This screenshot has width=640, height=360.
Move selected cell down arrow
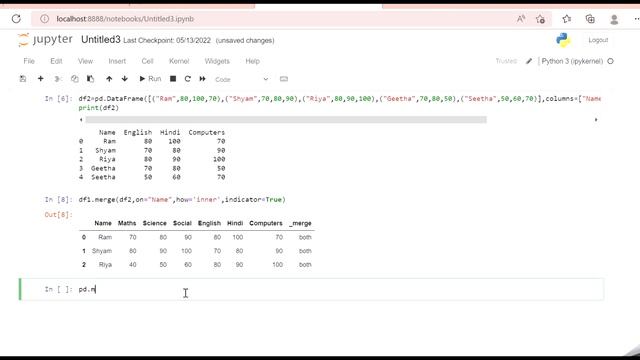click(124, 79)
